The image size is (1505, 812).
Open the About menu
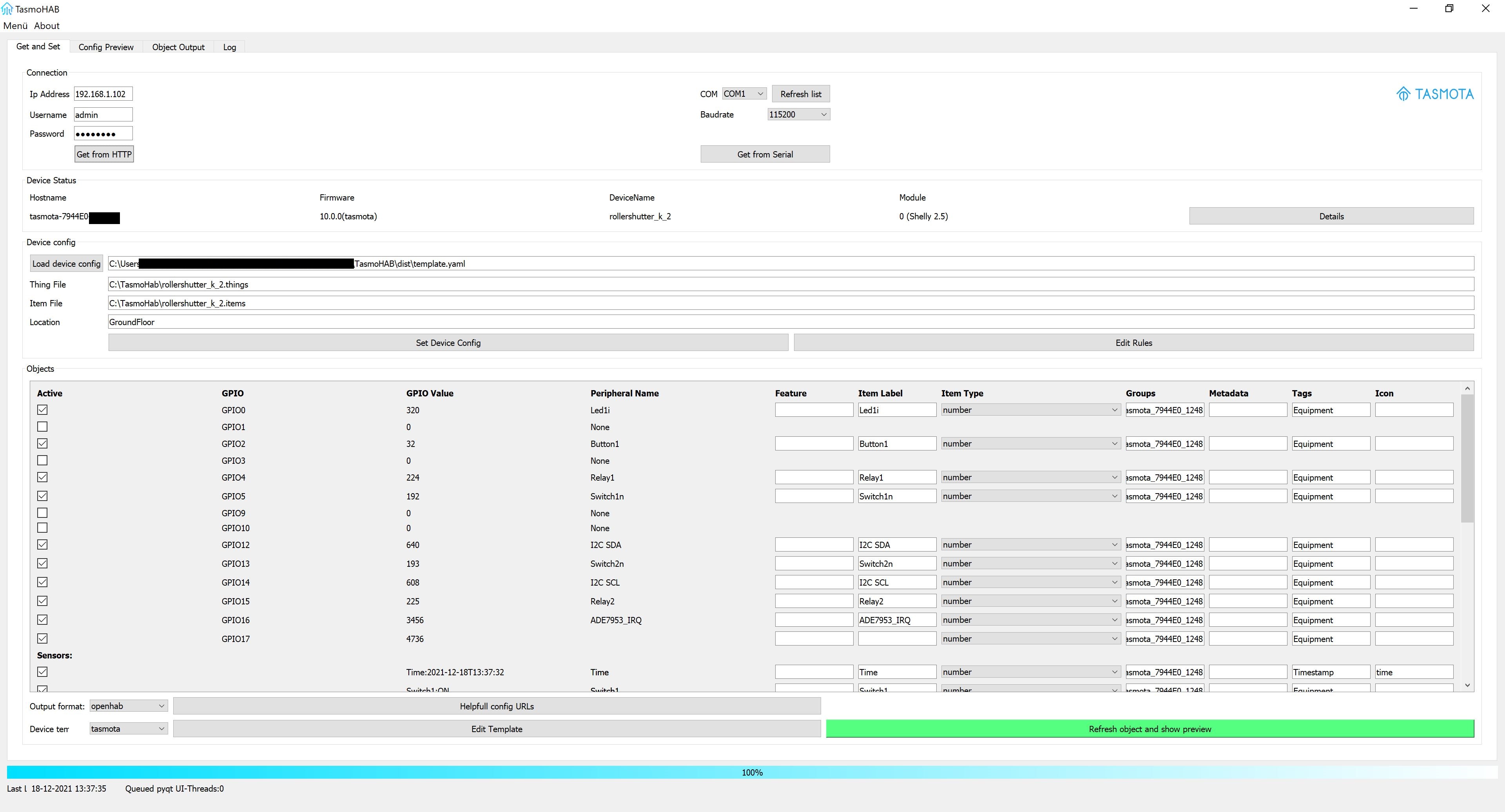[x=47, y=26]
